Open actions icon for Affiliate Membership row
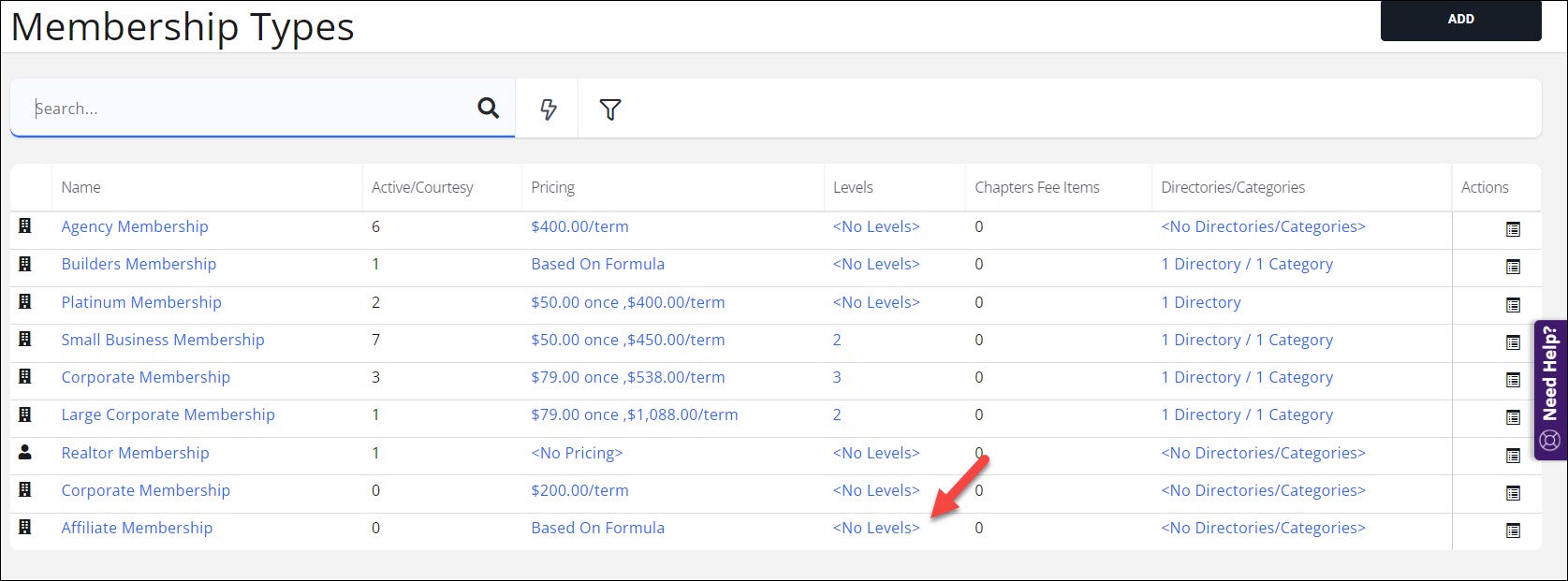The image size is (1568, 581). pyautogui.click(x=1513, y=530)
